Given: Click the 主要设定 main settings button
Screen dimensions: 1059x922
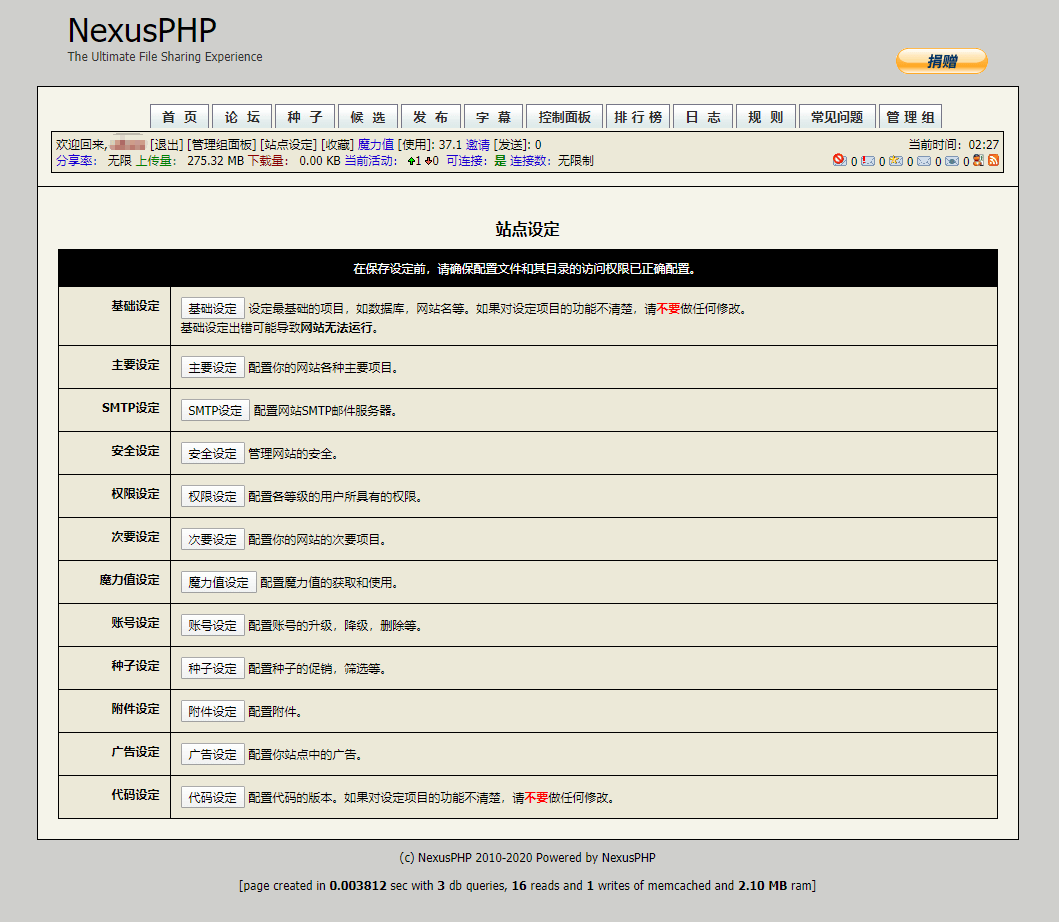Looking at the screenshot, I should click(x=212, y=367).
